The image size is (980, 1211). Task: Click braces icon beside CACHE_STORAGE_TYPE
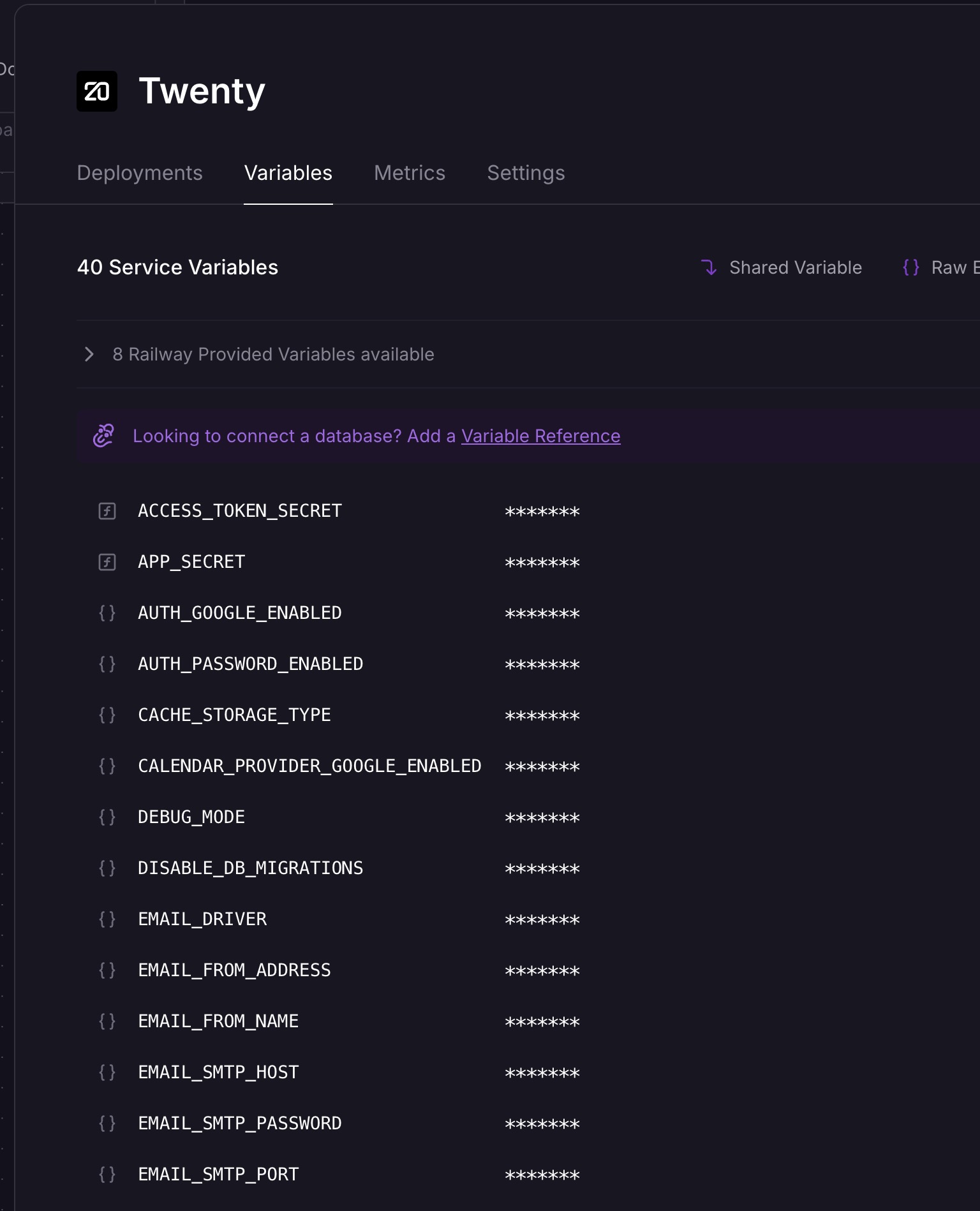(107, 715)
